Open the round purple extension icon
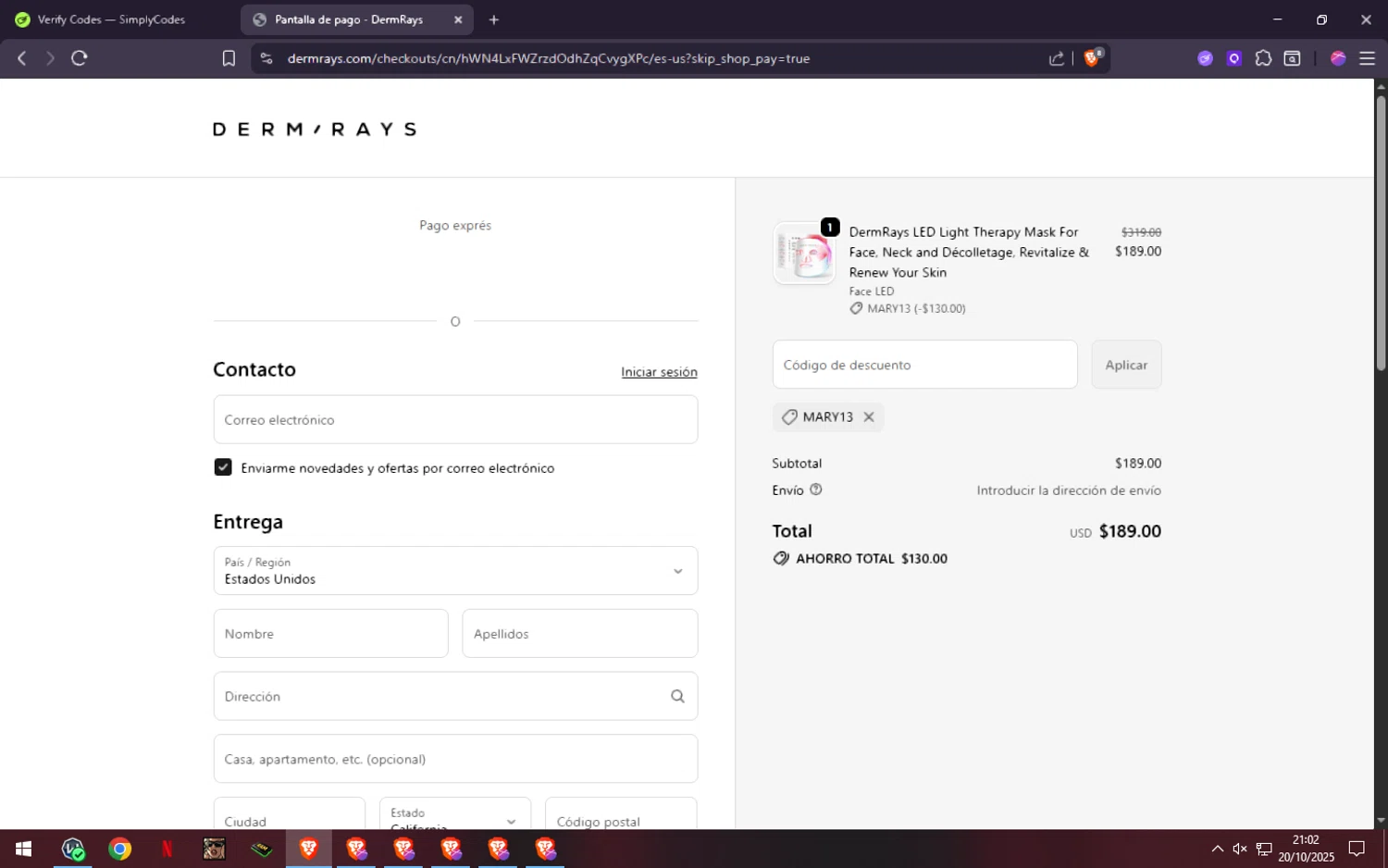Image resolution: width=1388 pixels, height=868 pixels. click(x=1205, y=58)
